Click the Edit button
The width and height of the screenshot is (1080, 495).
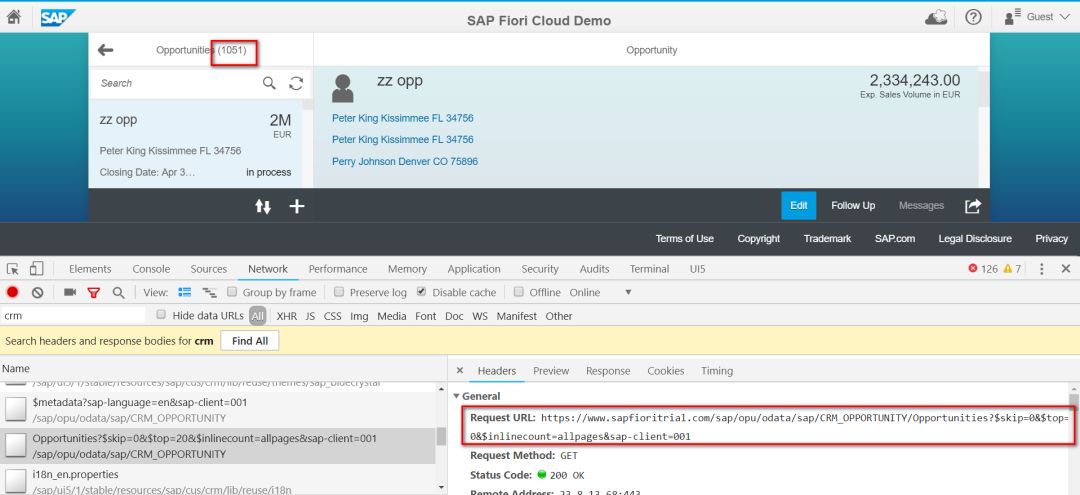(x=798, y=205)
